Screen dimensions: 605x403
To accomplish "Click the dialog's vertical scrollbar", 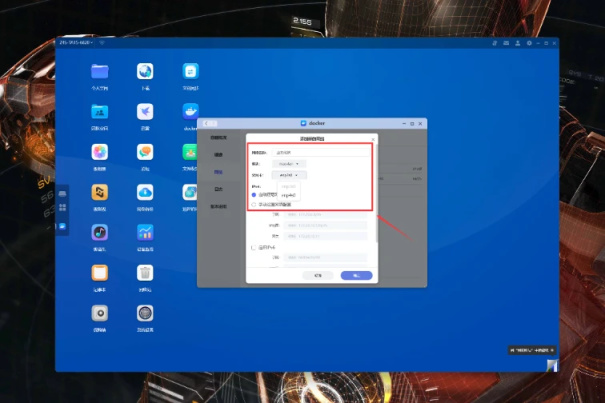I will click(x=376, y=193).
